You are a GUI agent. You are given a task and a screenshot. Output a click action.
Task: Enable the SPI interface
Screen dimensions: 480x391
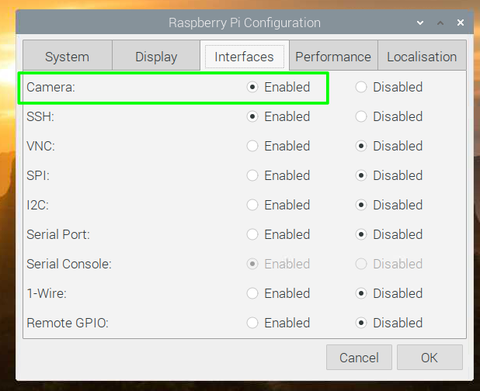tap(252, 176)
